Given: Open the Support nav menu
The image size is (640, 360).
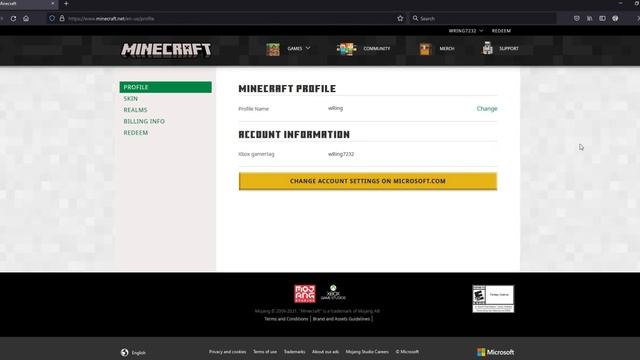Looking at the screenshot, I should tap(509, 49).
